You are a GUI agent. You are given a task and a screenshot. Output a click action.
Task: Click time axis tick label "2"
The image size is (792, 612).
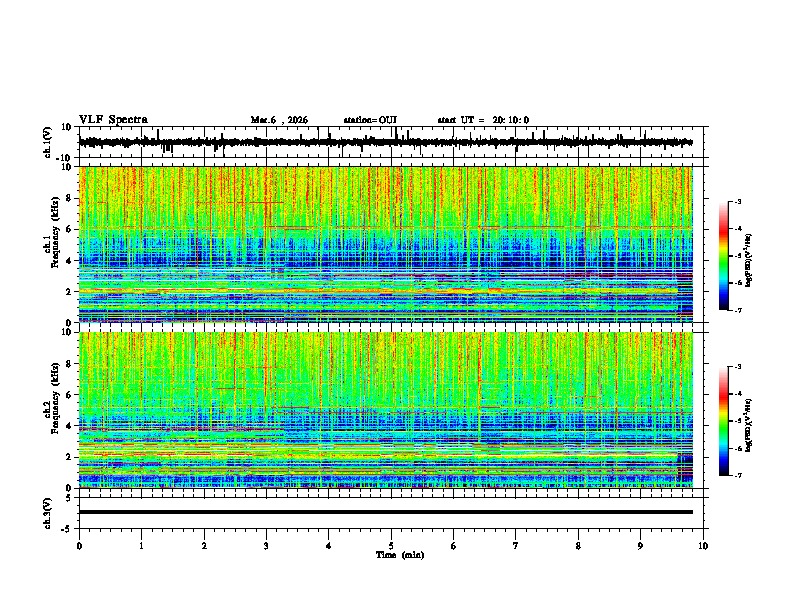(x=204, y=546)
